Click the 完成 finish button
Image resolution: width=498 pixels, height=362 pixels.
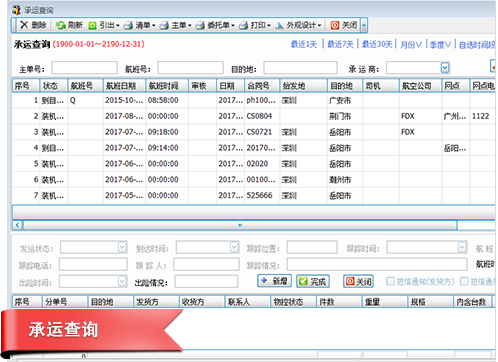point(313,281)
